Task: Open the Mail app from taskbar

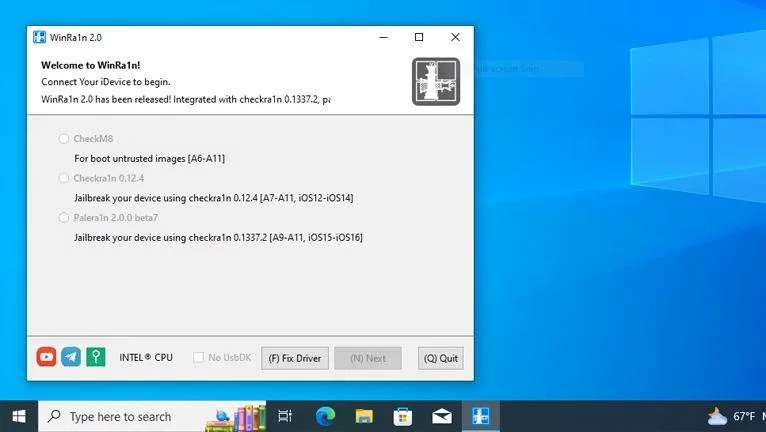Action: click(442, 416)
